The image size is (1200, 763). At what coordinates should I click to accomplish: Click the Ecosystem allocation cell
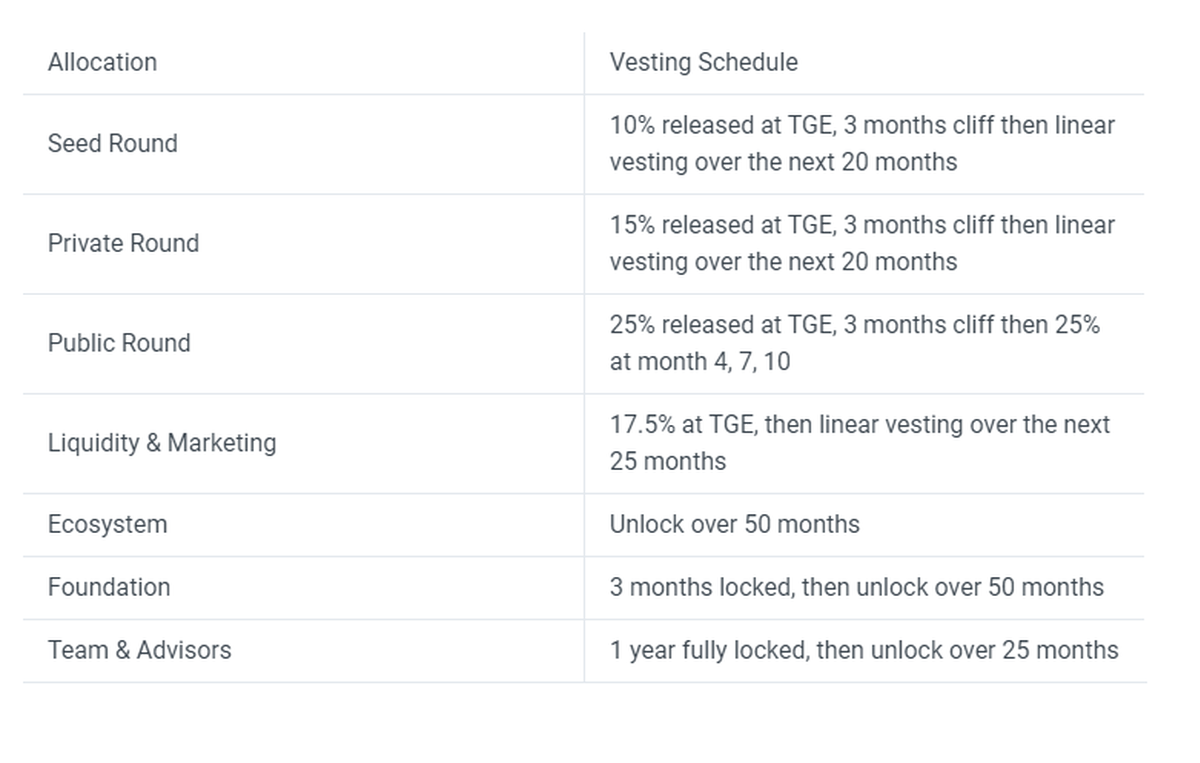click(x=107, y=524)
